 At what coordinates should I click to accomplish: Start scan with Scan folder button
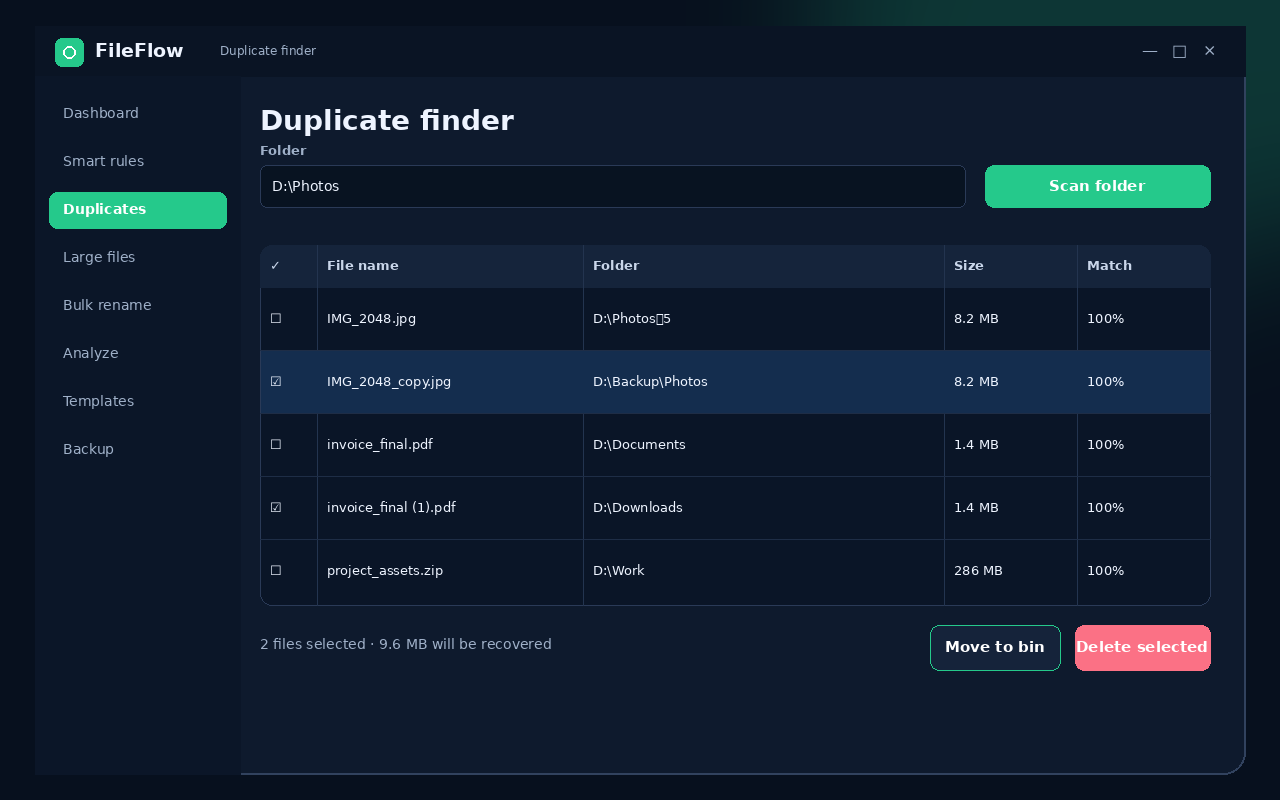point(1097,187)
